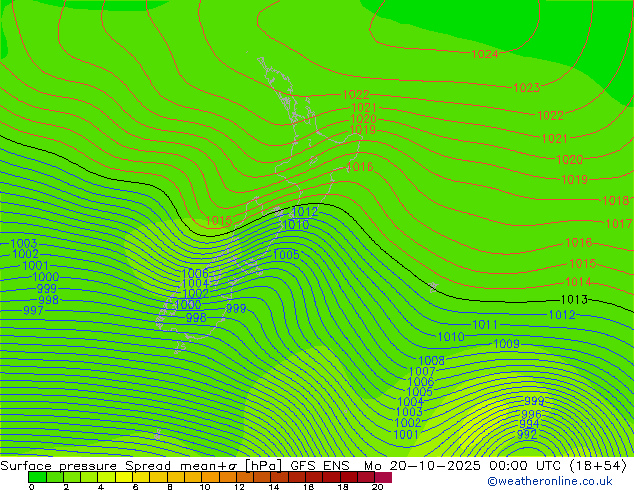The height and width of the screenshot is (490, 634).
Task: Click the 1024 isobar label
Action: coord(484,54)
